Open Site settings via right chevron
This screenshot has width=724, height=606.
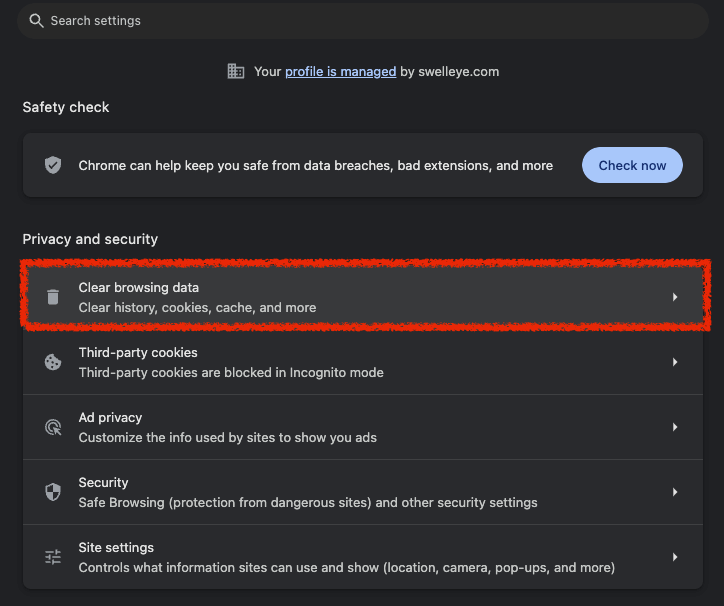(x=675, y=557)
